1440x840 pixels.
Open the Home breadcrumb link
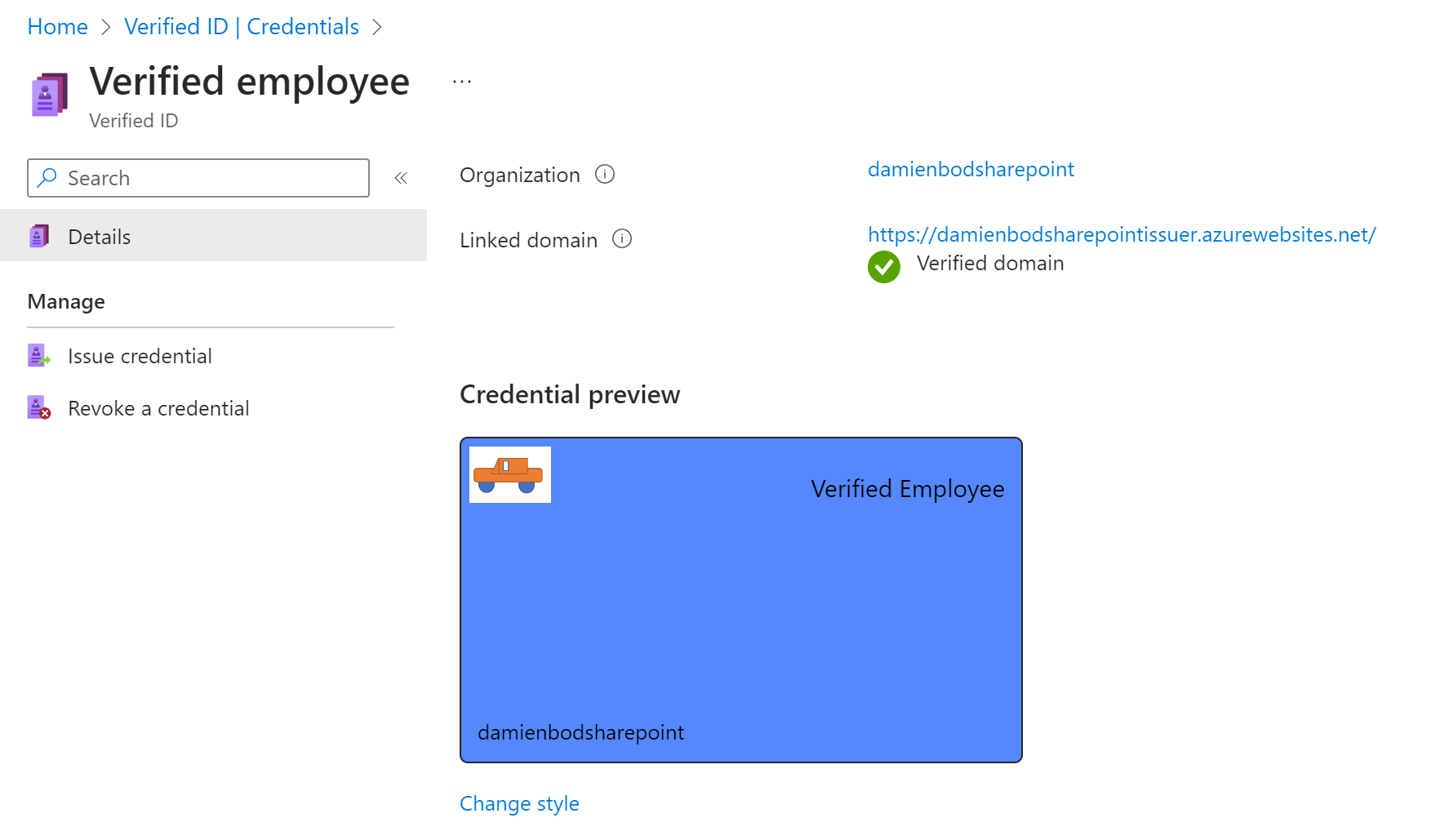coord(57,26)
